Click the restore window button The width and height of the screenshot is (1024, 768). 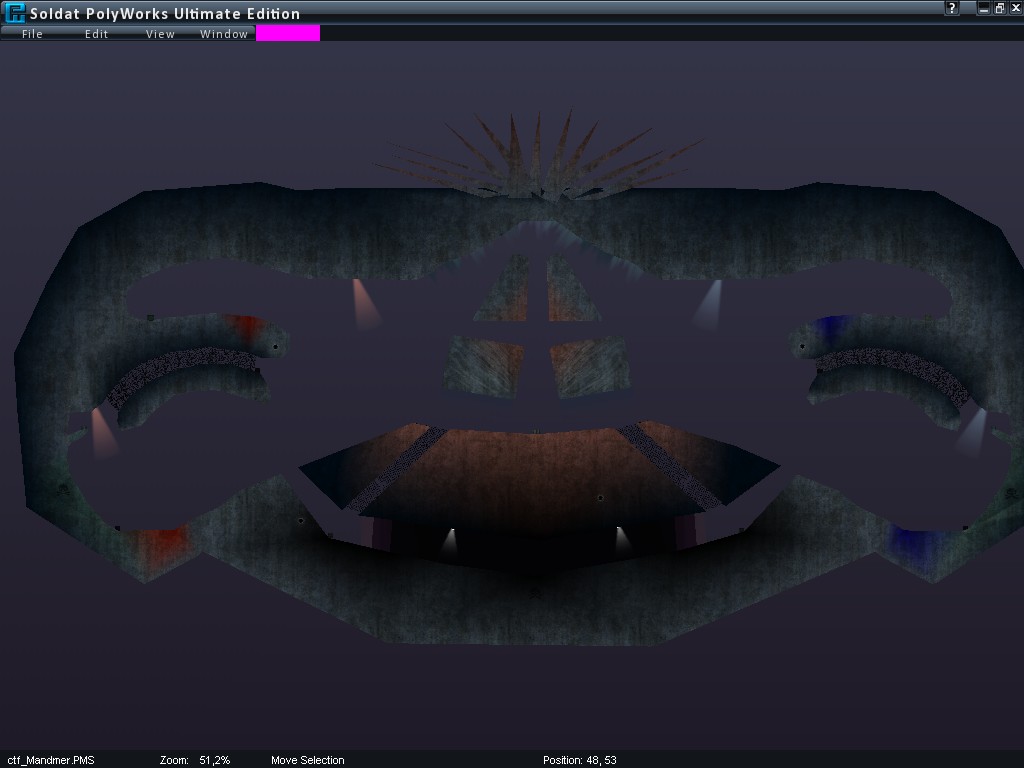[x=999, y=8]
